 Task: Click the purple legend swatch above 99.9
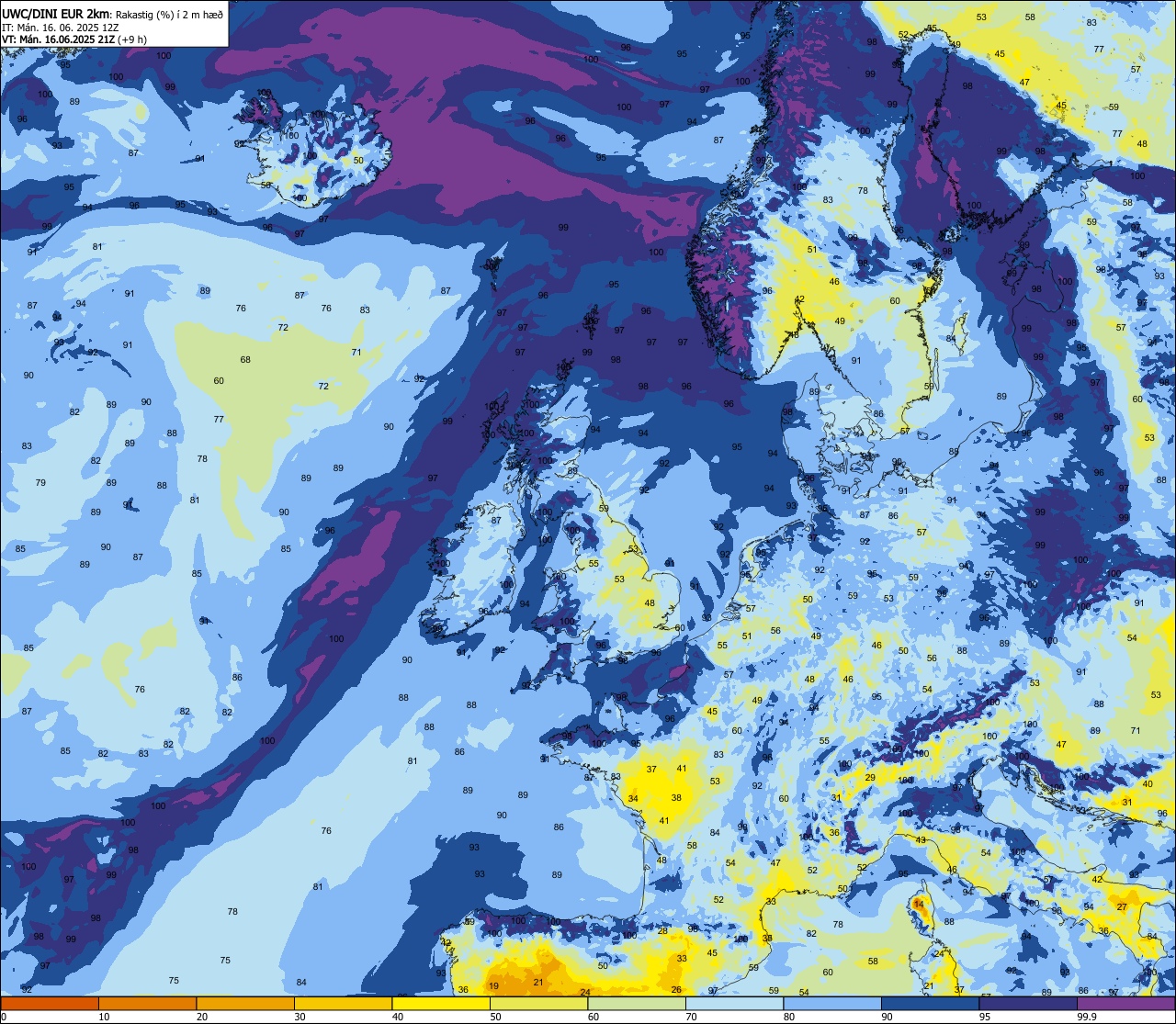click(1125, 1003)
